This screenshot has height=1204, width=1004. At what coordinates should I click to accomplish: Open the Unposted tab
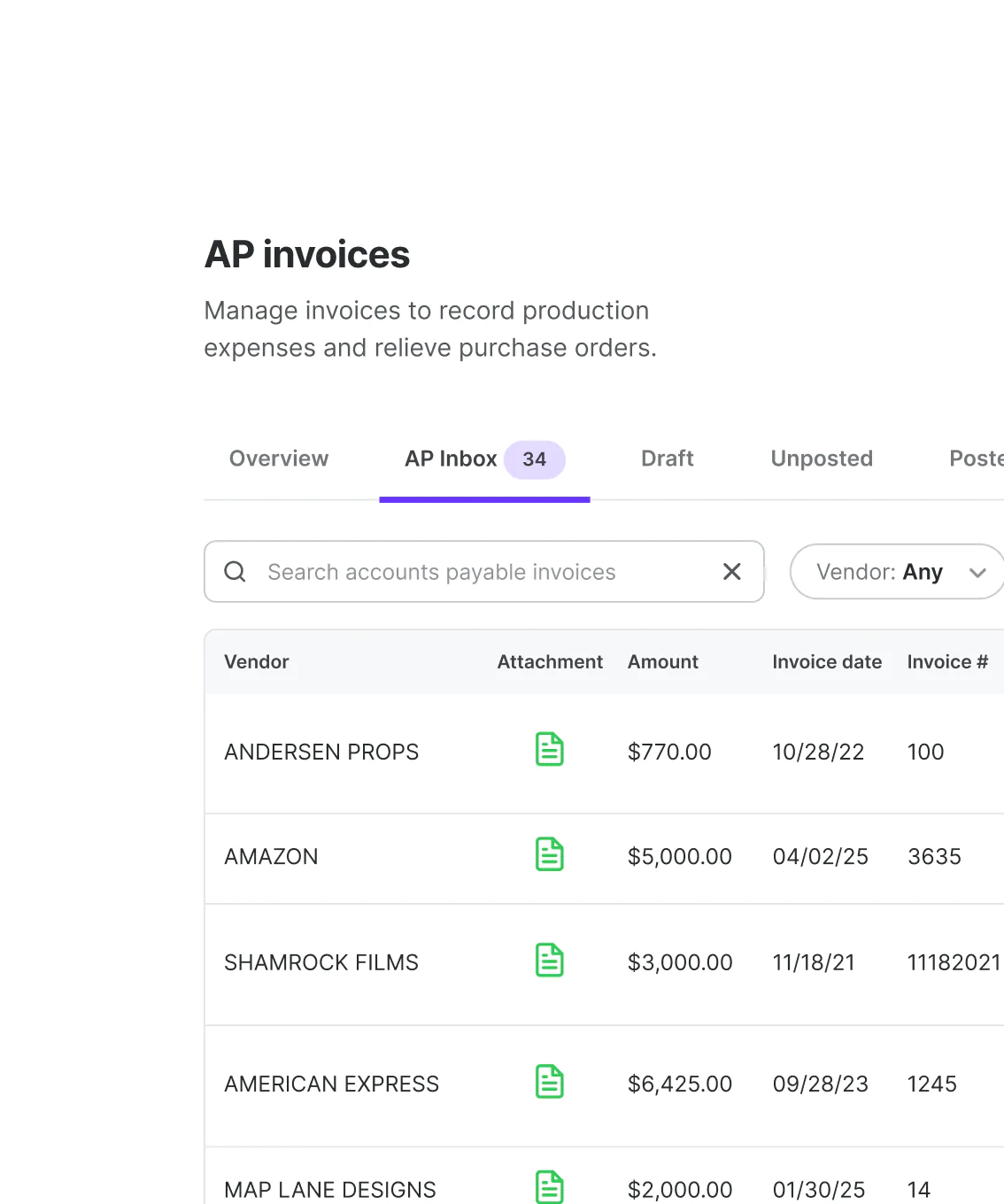tap(822, 459)
